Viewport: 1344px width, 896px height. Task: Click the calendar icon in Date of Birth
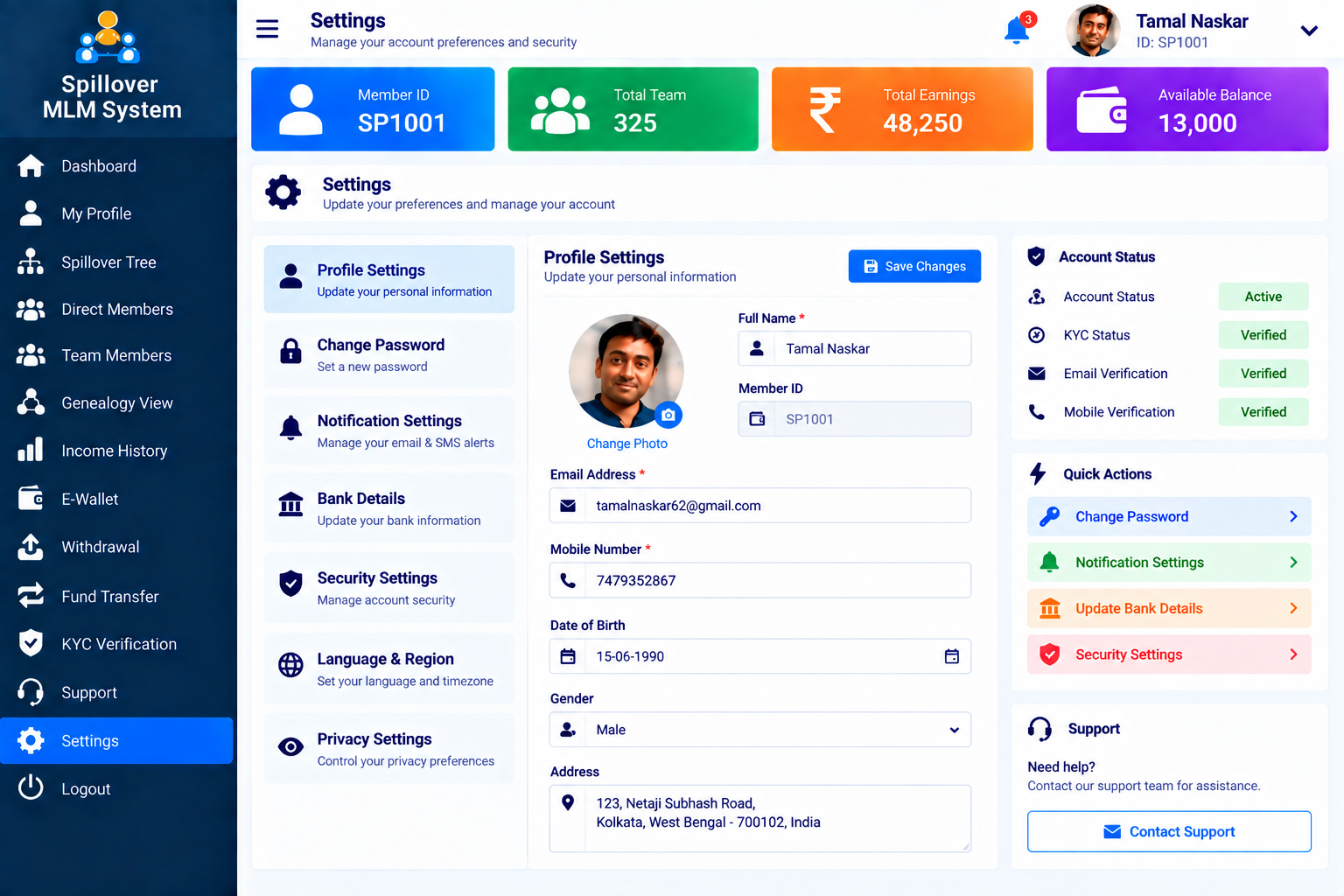pyautogui.click(x=952, y=656)
